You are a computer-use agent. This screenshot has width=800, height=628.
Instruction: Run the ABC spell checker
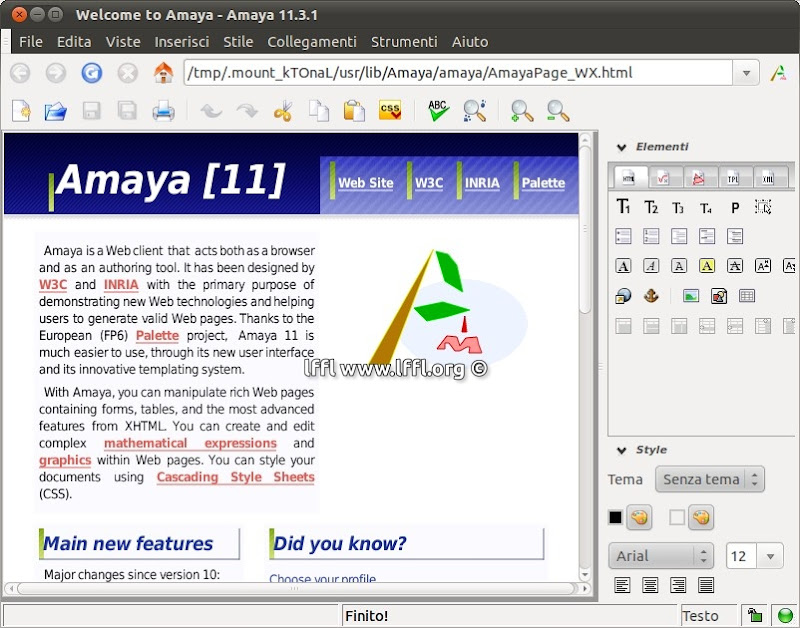437,108
